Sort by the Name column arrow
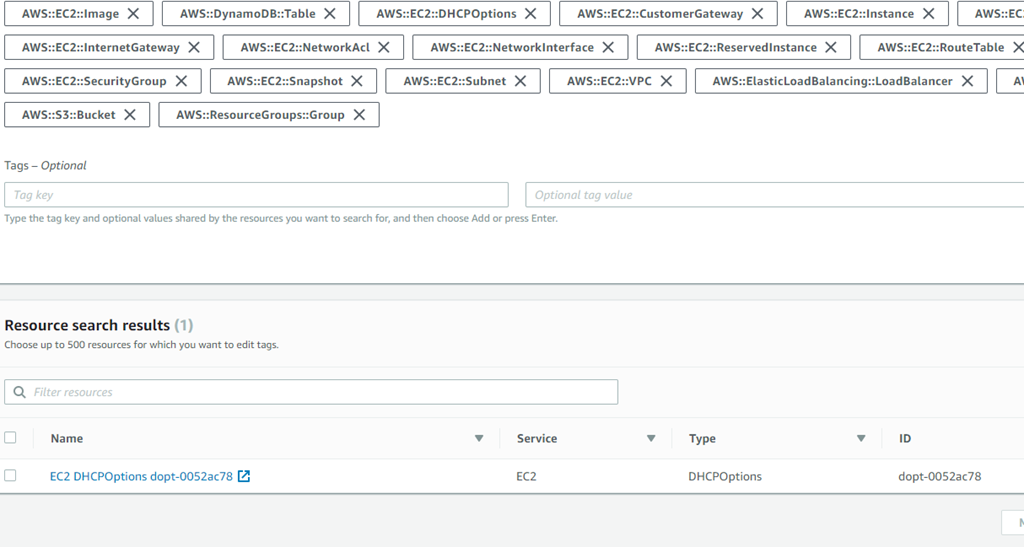The height and width of the screenshot is (547, 1024). (479, 439)
